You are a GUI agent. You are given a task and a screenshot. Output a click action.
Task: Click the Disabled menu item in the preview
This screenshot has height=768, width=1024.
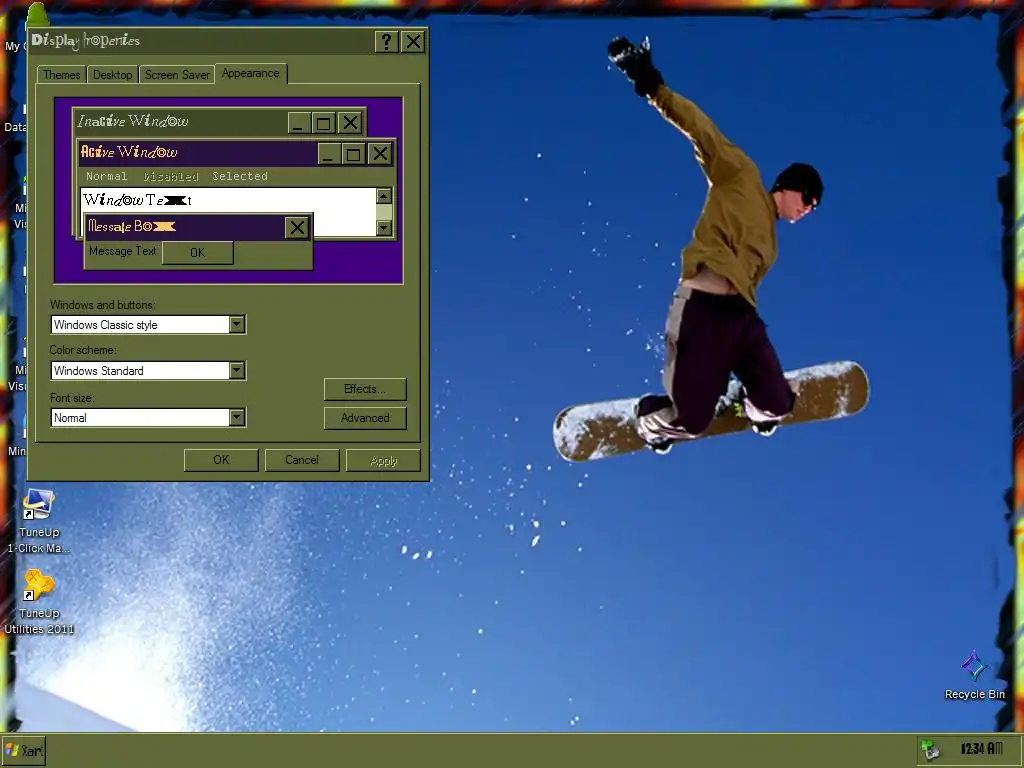pos(170,176)
